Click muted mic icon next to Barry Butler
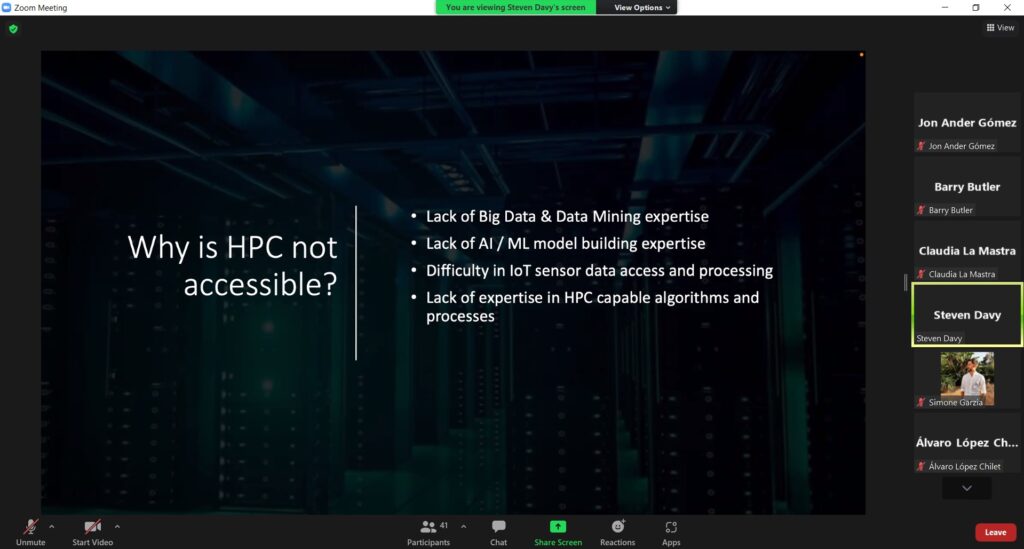1024x549 pixels. [x=921, y=210]
